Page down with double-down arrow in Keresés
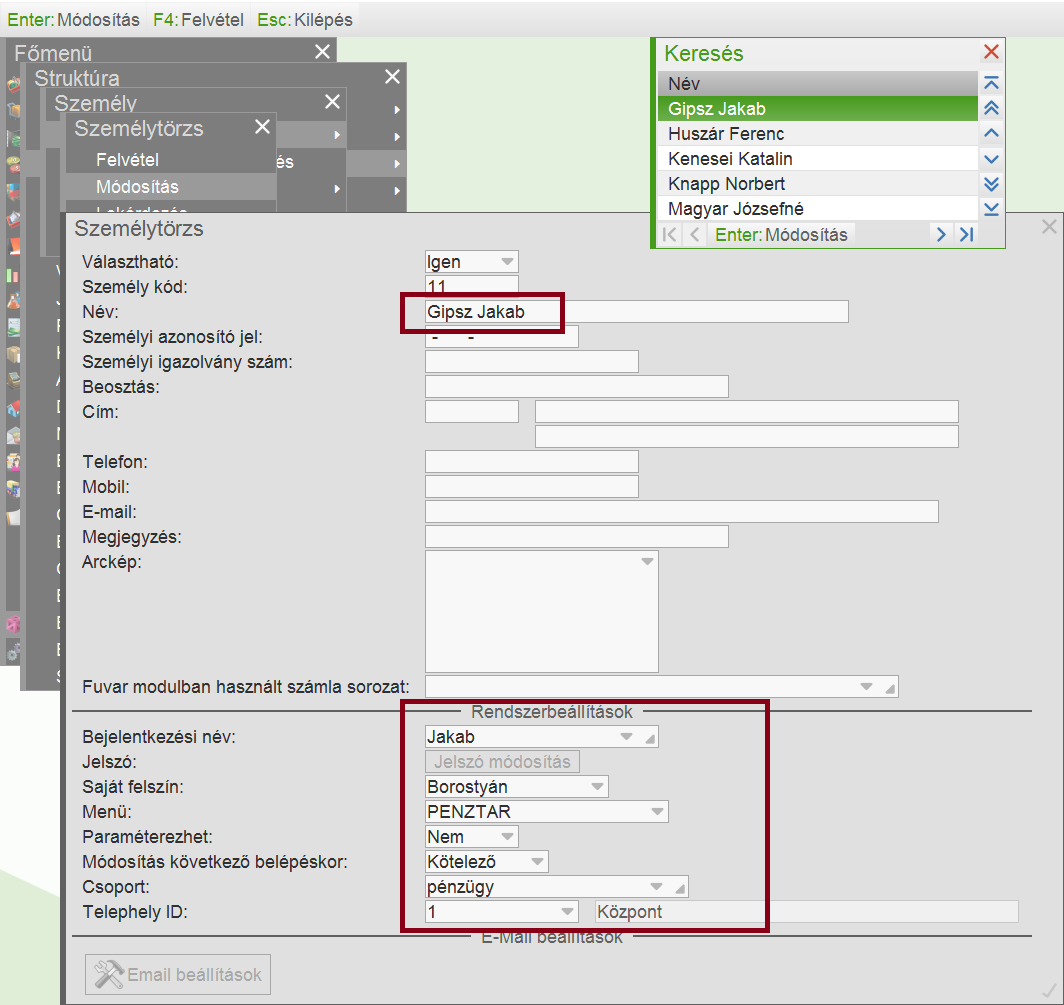1064x1005 pixels. [x=991, y=184]
